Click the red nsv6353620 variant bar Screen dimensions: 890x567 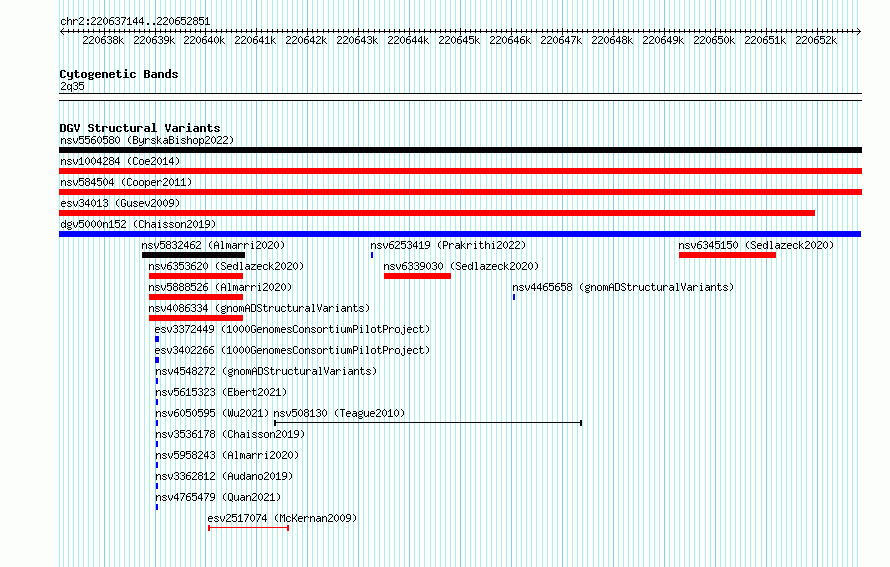196,276
